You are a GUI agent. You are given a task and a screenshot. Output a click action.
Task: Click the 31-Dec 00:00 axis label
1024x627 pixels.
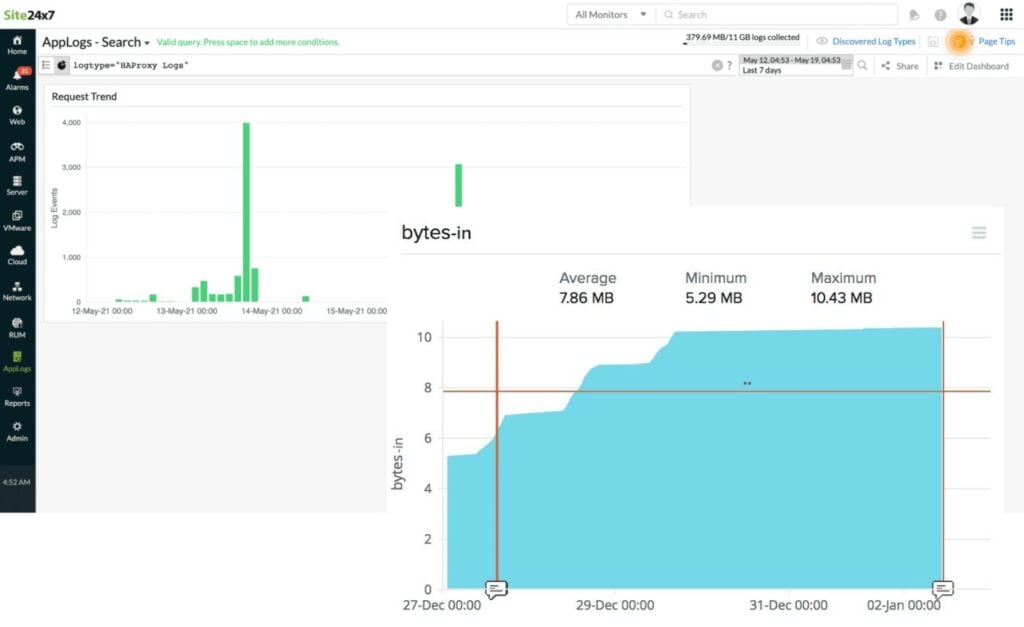pos(788,605)
